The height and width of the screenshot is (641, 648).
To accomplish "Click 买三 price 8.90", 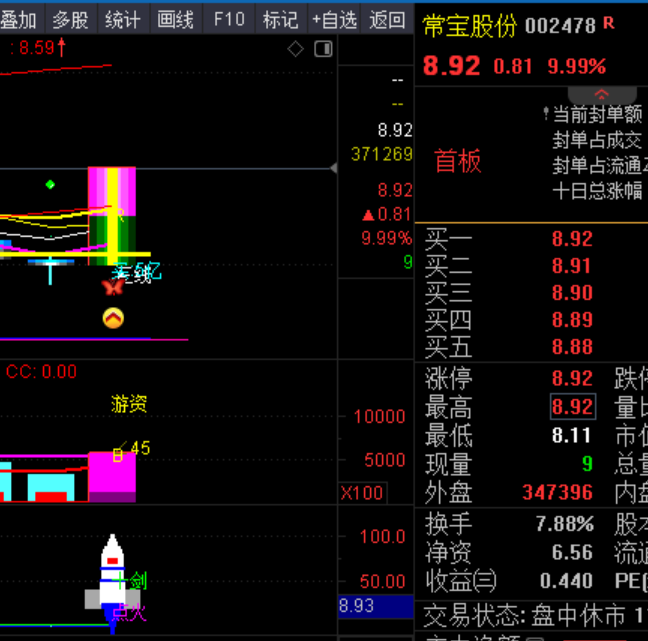I will point(572,293).
